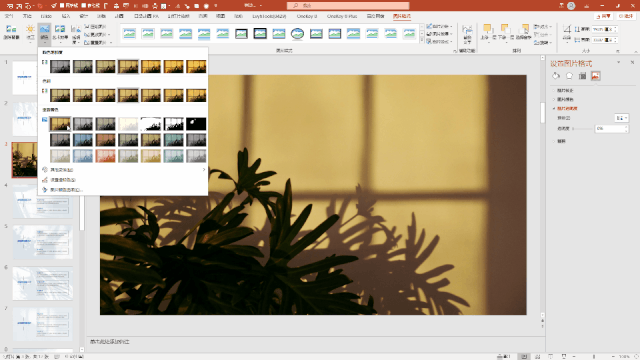Click the Alt Text ribbon icon
The image size is (640, 360).
[467, 33]
